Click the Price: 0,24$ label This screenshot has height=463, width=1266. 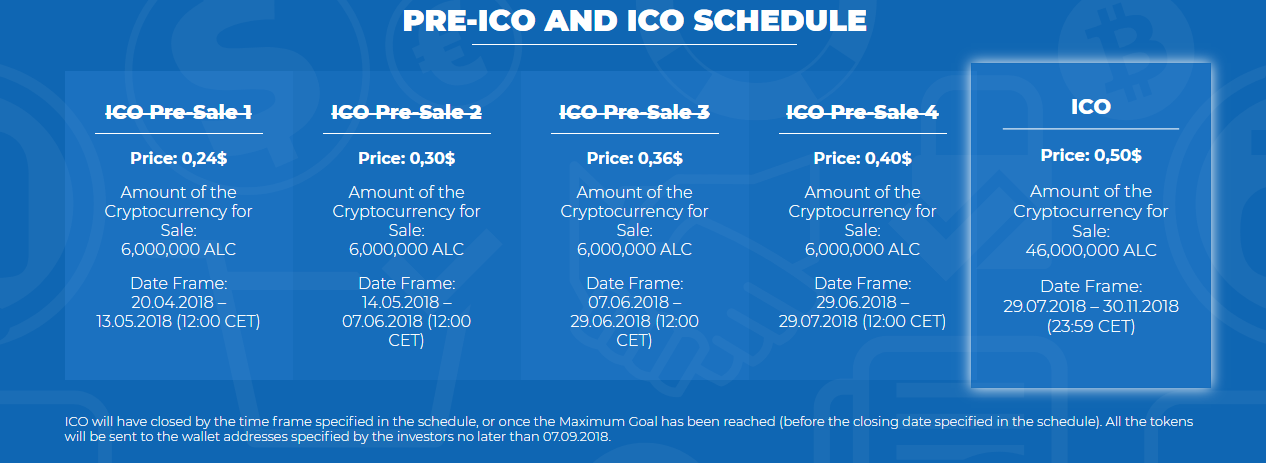pyautogui.click(x=178, y=158)
